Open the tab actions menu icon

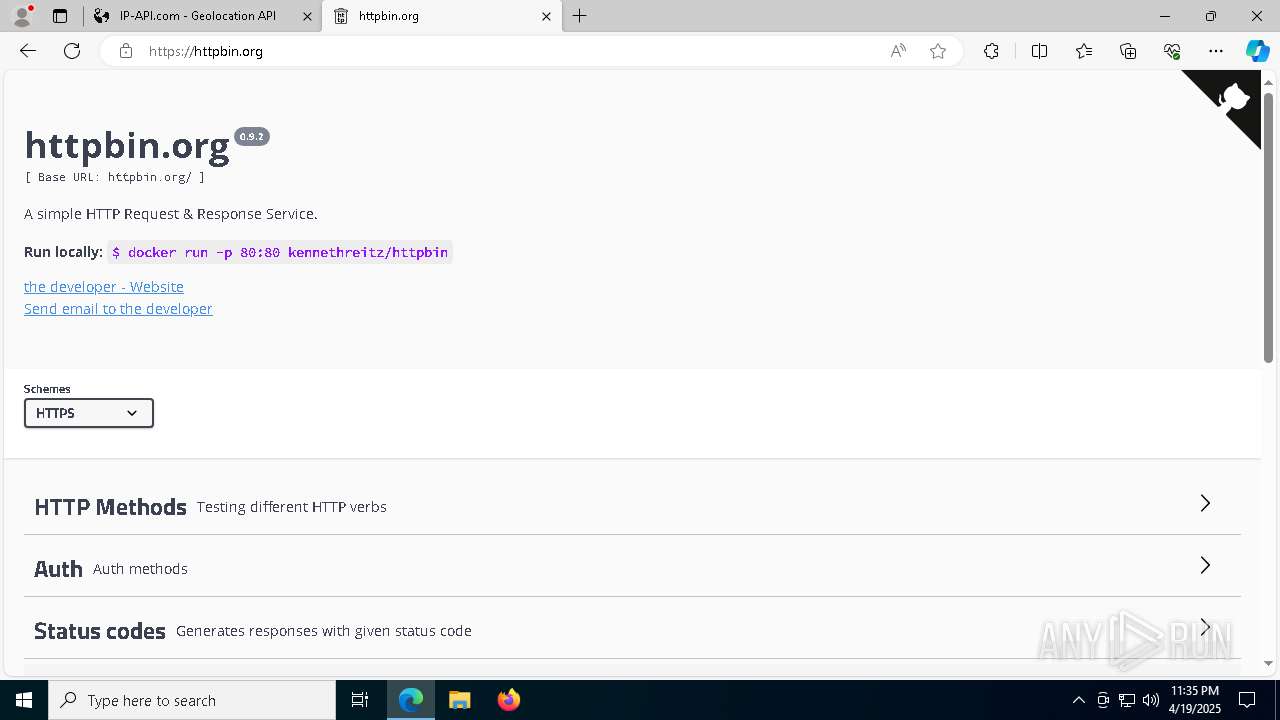tap(60, 16)
